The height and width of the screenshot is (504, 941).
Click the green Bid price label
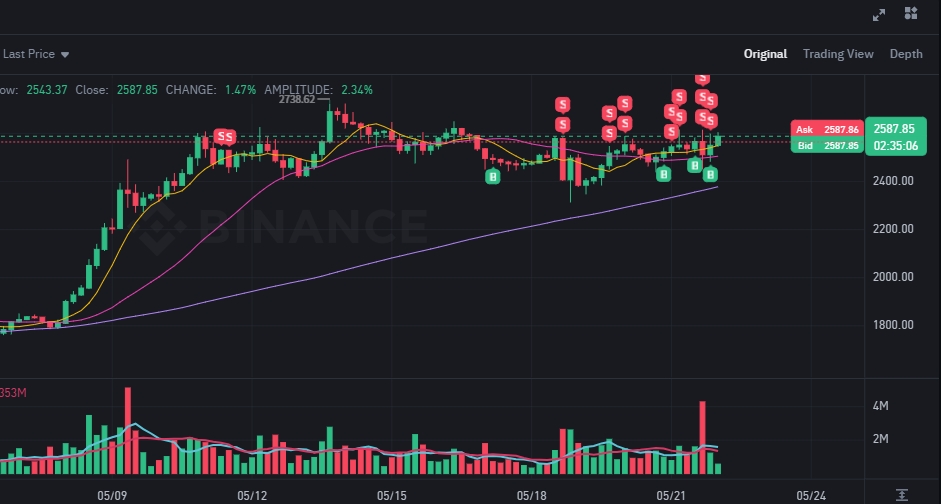point(827,145)
